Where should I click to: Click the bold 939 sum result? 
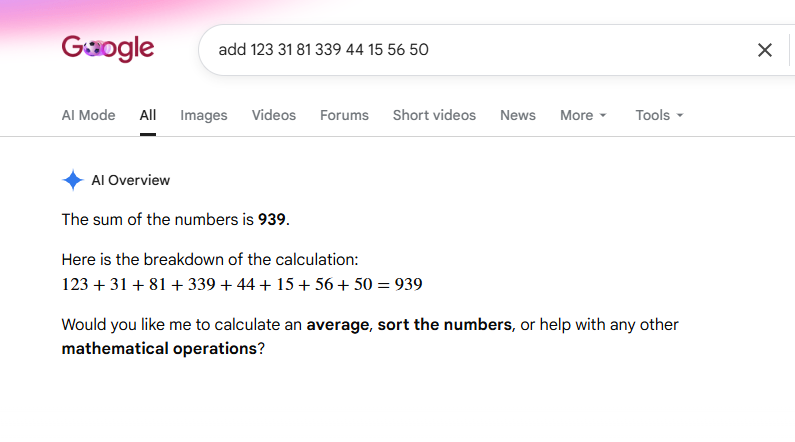272,219
